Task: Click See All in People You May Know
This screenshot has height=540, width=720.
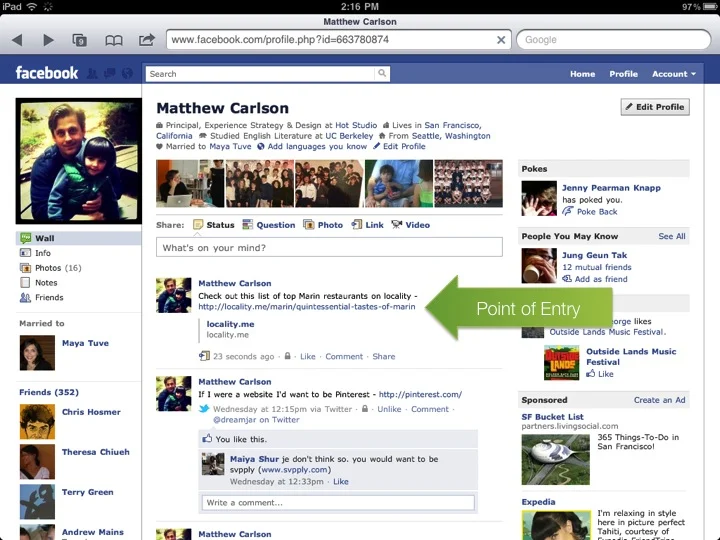Action: (672, 236)
